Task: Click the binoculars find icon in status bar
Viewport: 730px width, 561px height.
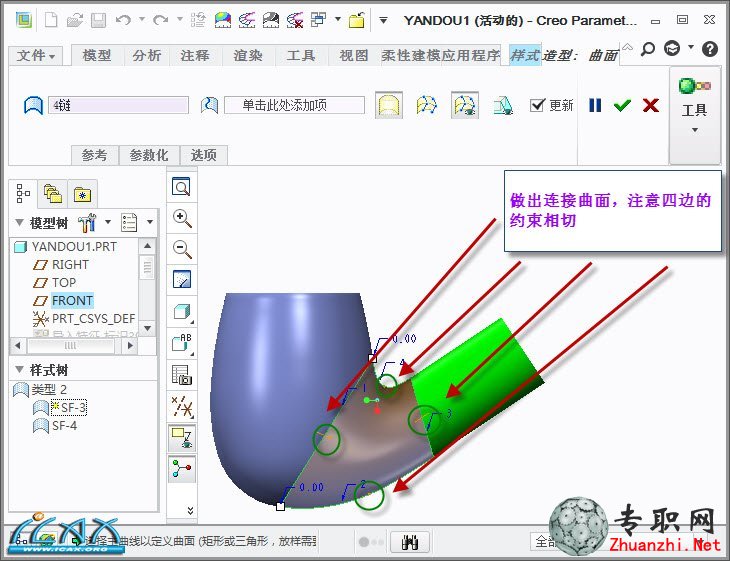Action: click(410, 541)
